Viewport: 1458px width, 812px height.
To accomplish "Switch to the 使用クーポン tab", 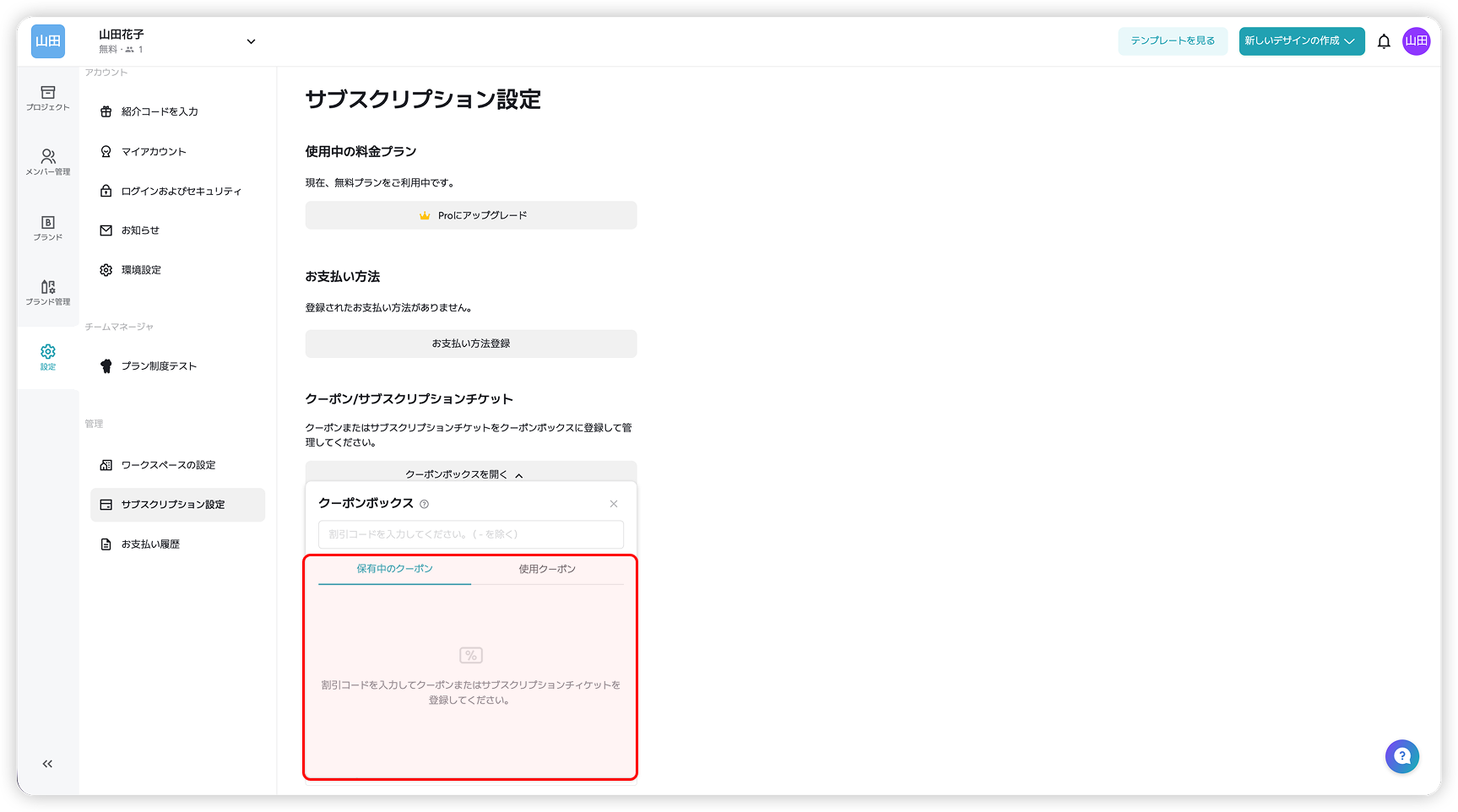I will point(547,569).
